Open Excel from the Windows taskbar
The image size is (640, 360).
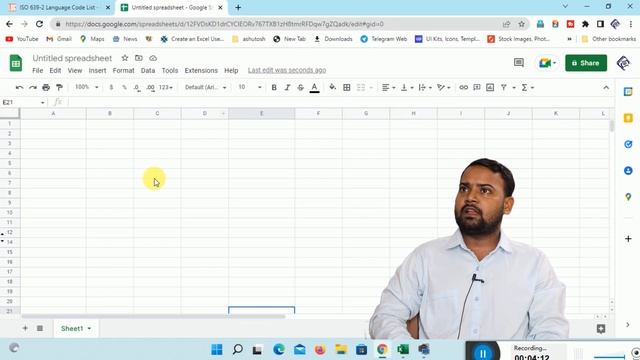click(403, 349)
